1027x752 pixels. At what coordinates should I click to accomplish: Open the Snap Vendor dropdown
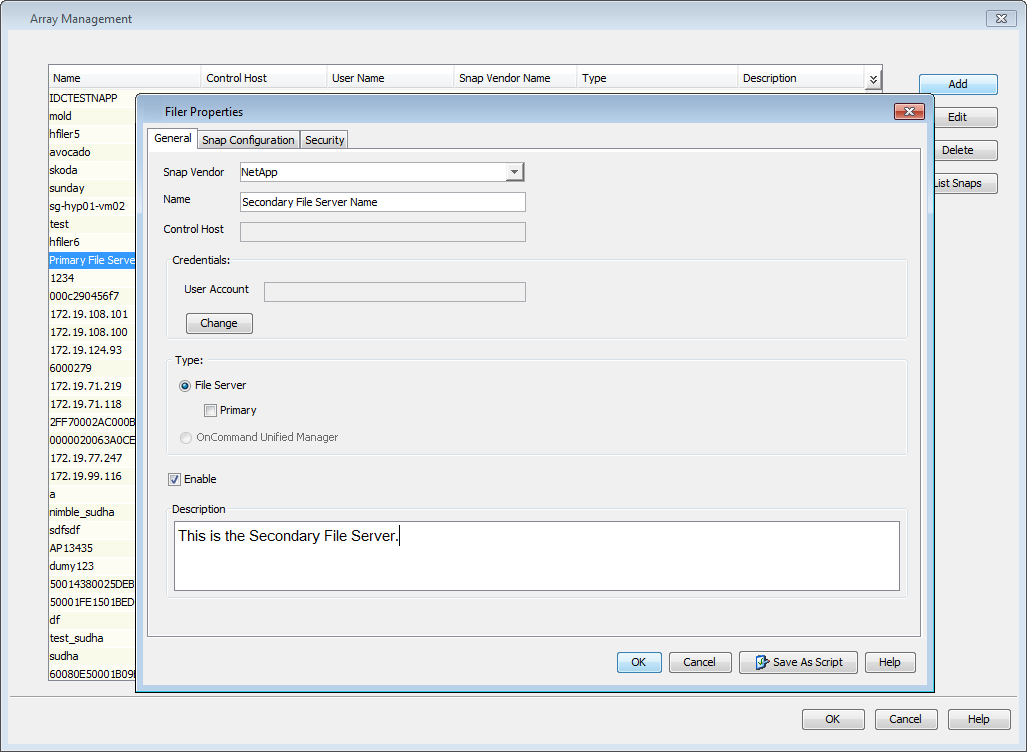(514, 172)
